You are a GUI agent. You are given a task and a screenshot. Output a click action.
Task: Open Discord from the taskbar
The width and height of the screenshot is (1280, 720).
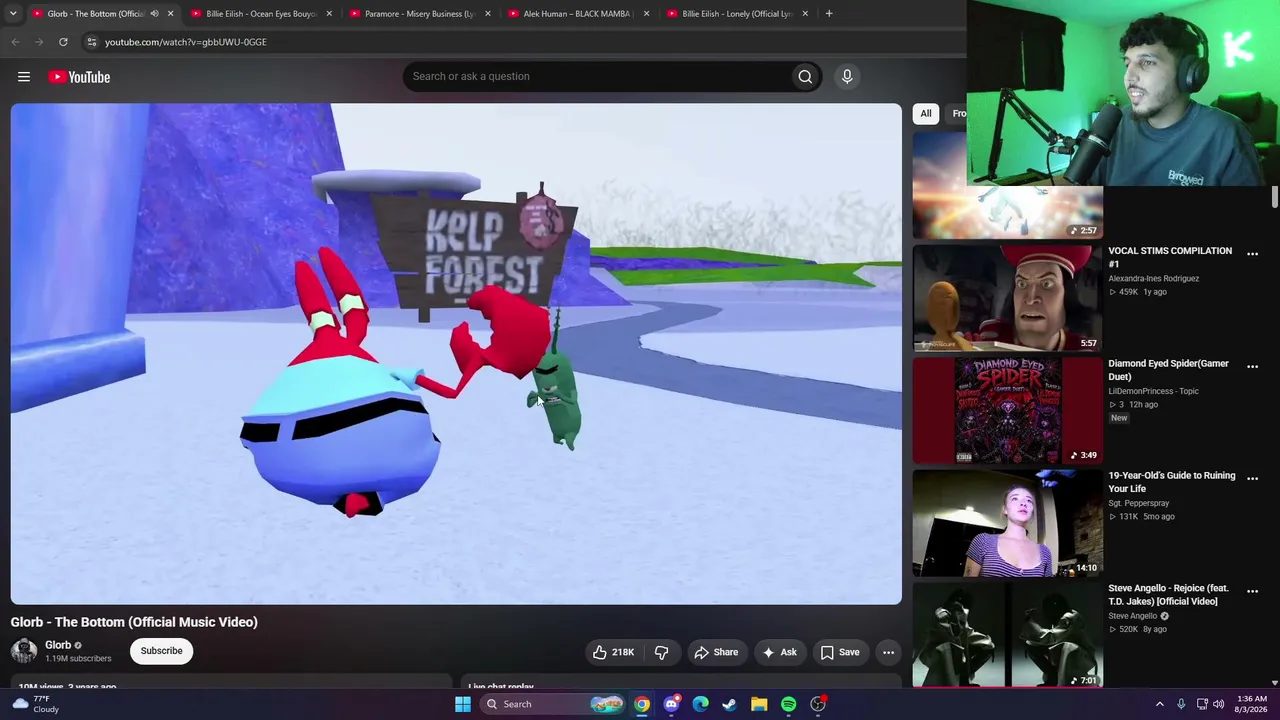(671, 704)
